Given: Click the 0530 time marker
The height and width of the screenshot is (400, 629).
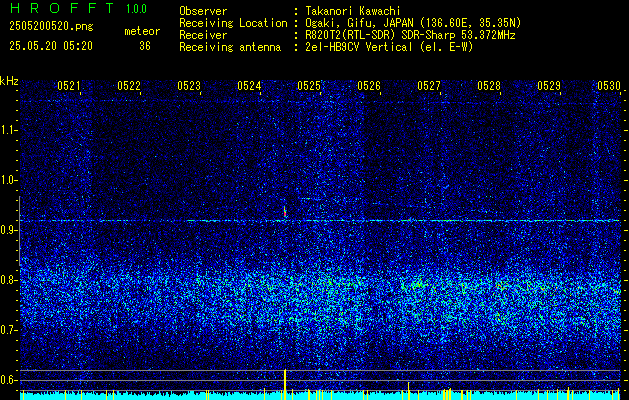Looking at the screenshot, I should click(609, 85).
